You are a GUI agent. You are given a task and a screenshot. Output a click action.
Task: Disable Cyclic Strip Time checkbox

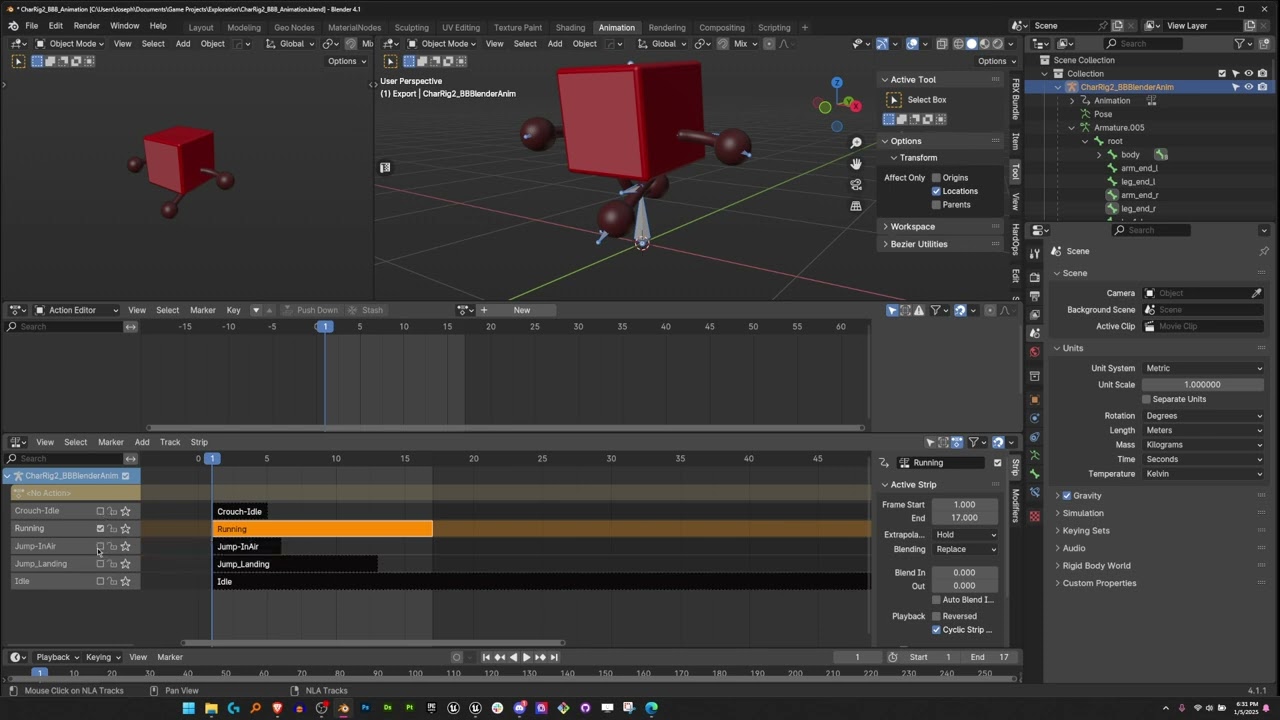[x=936, y=630]
